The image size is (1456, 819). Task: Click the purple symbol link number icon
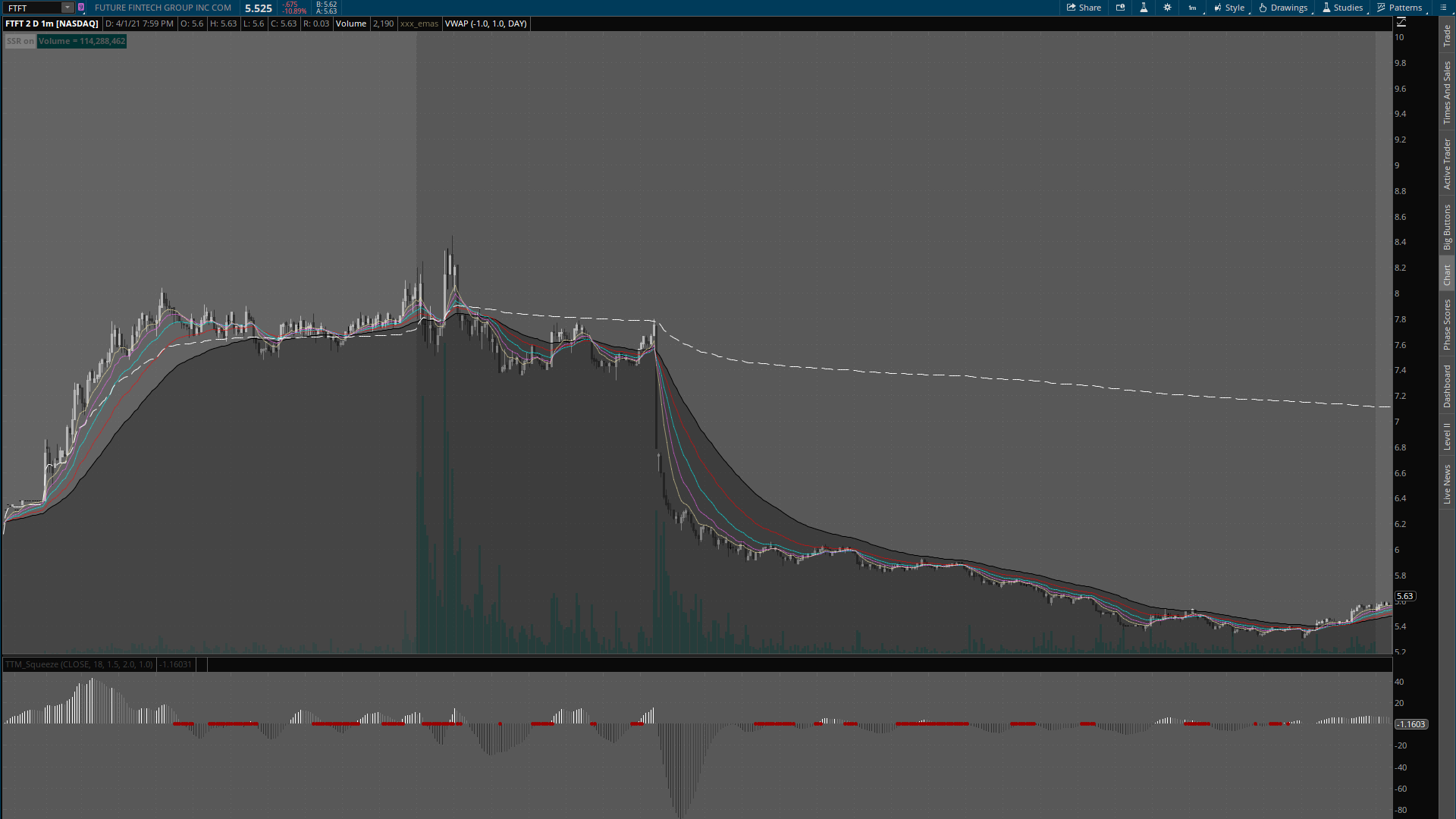click(81, 8)
